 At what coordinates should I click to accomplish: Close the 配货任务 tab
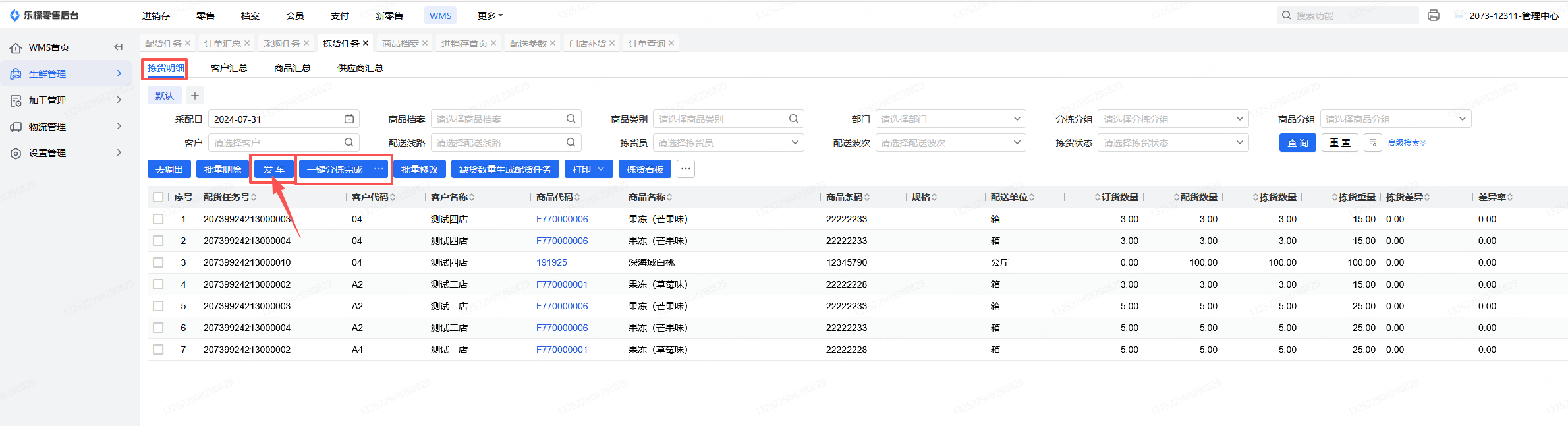[x=188, y=44]
